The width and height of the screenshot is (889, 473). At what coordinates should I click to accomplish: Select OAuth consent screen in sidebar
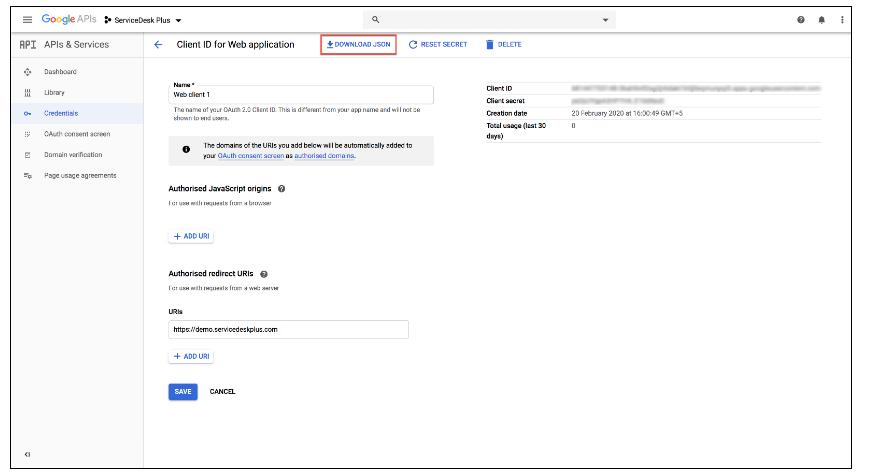pos(76,134)
